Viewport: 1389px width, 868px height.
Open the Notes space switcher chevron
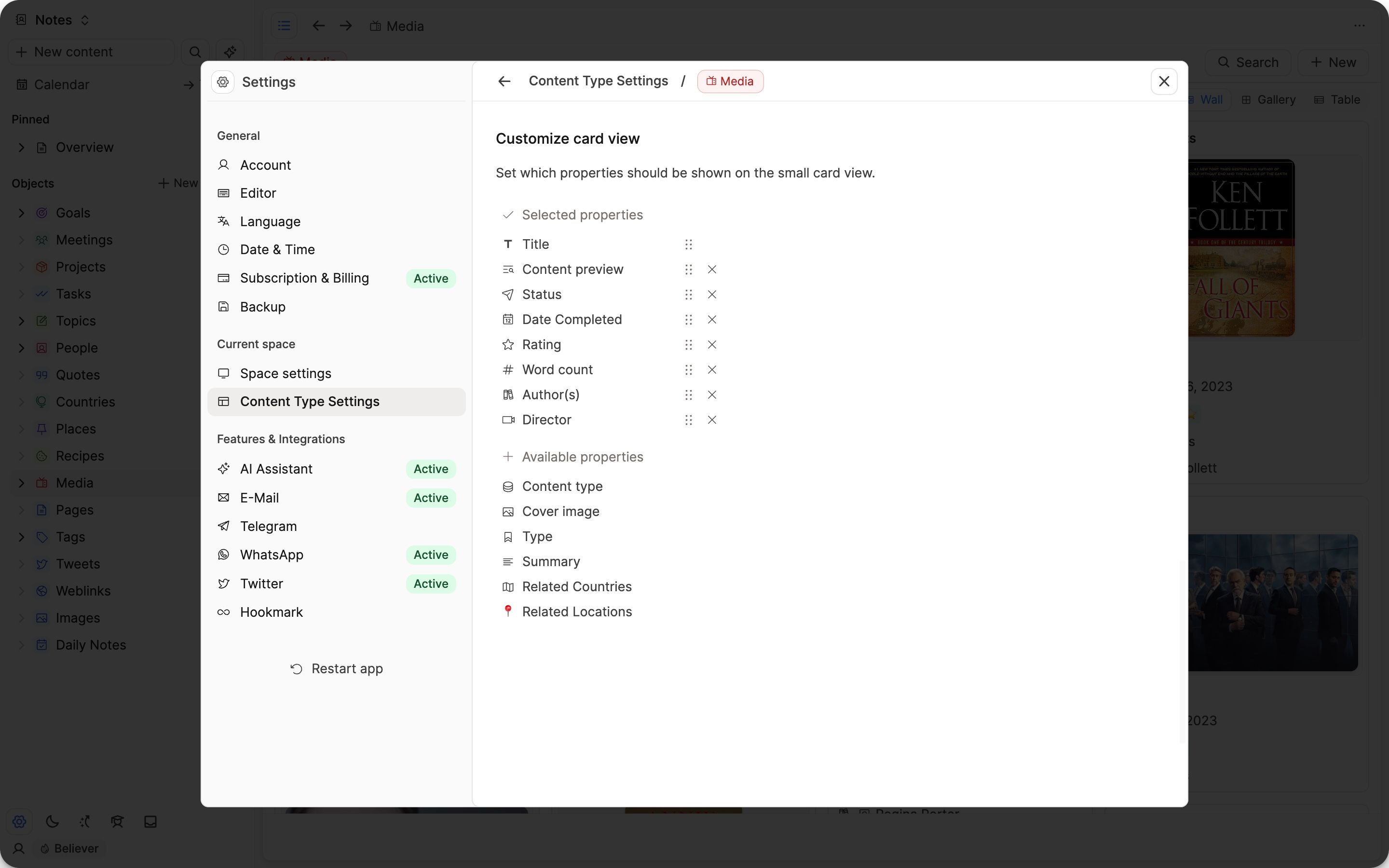pos(85,19)
